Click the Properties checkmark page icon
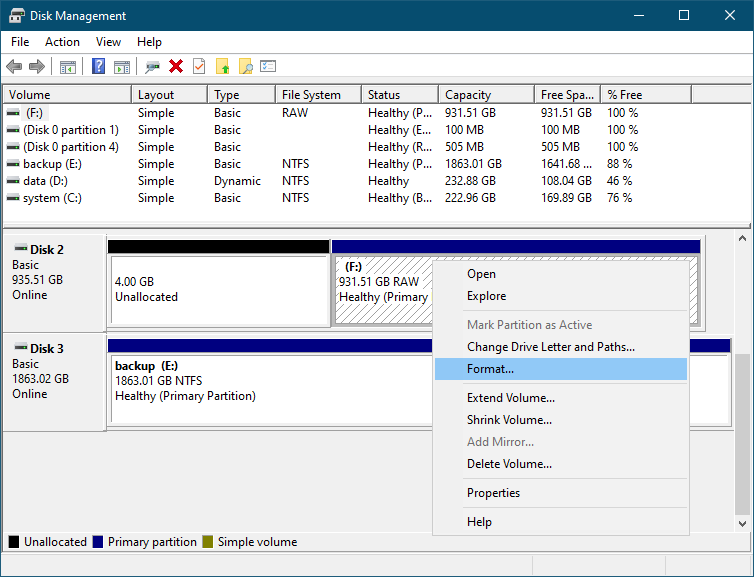This screenshot has height=577, width=754. pos(199,66)
